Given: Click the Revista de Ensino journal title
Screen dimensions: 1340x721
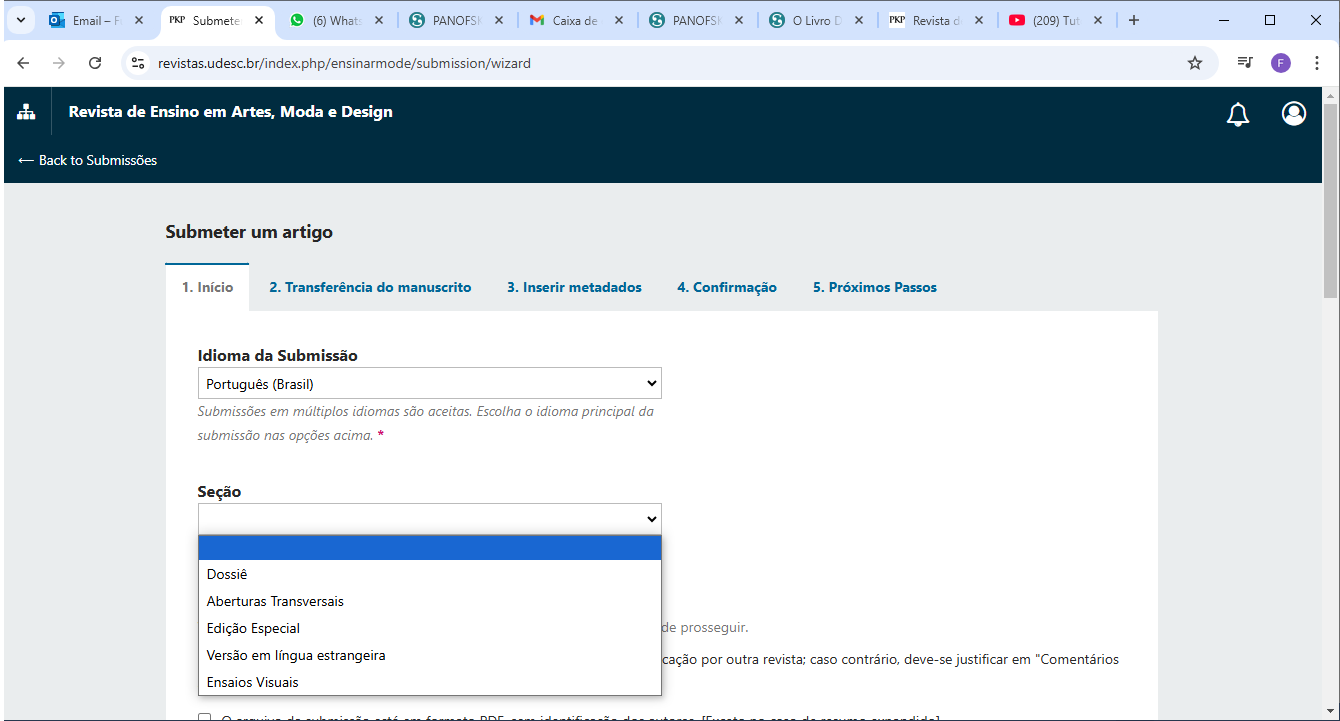Looking at the screenshot, I should tap(230, 112).
